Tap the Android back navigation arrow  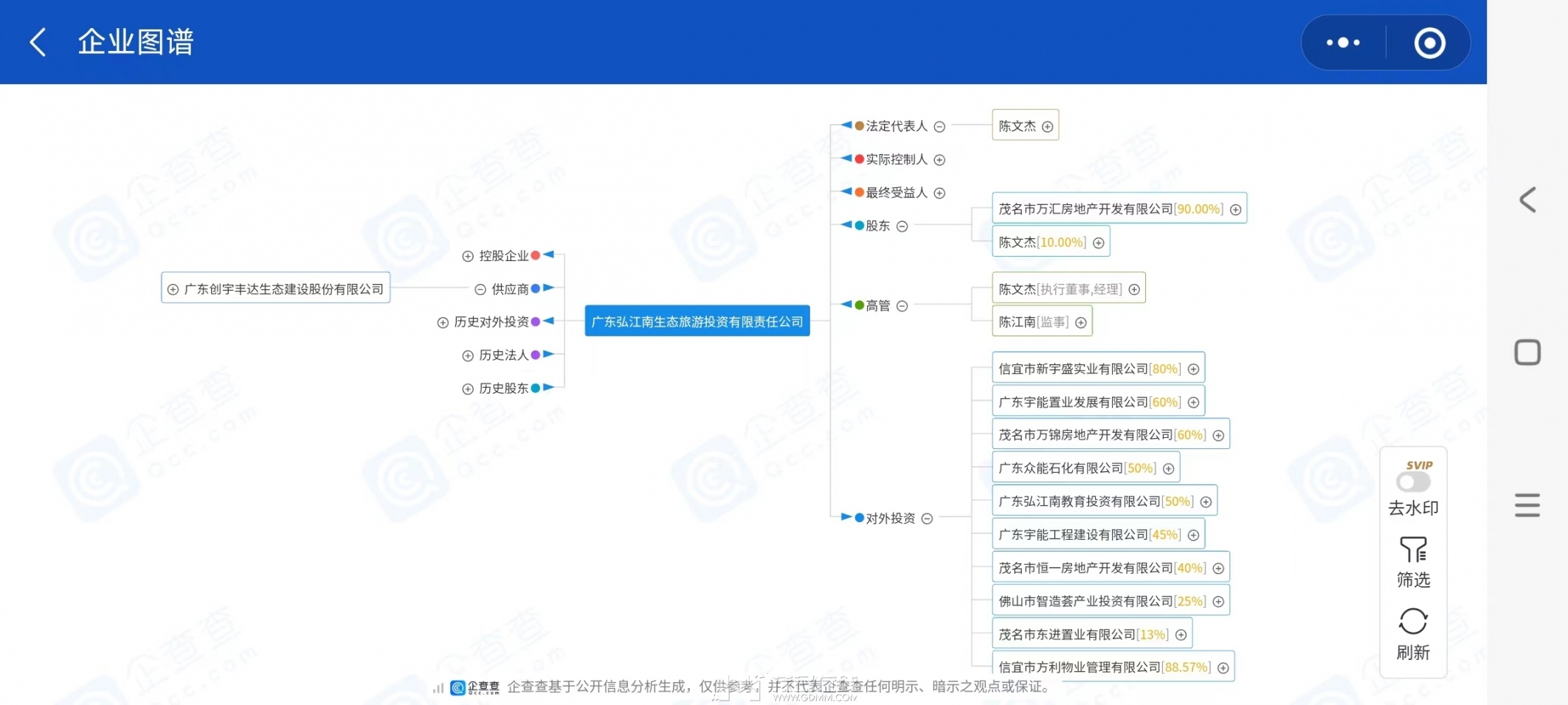1527,200
